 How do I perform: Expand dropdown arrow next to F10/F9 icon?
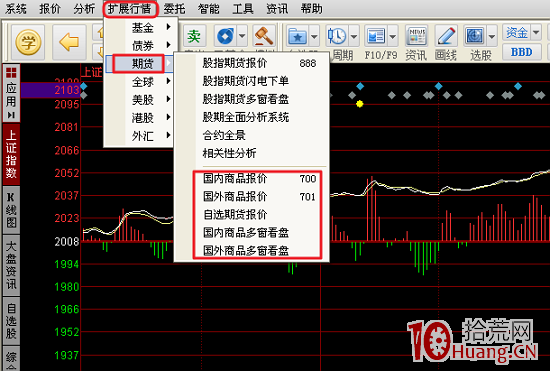pos(392,36)
